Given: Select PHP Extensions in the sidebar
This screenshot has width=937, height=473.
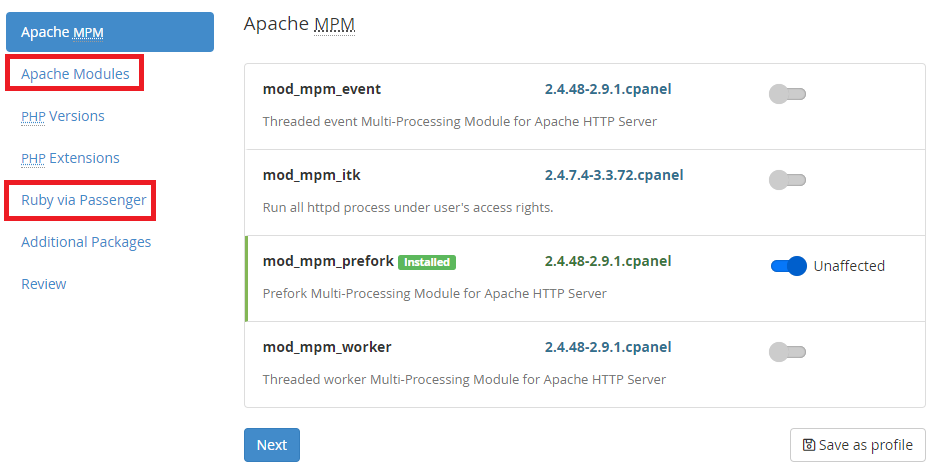Looking at the screenshot, I should coord(71,158).
